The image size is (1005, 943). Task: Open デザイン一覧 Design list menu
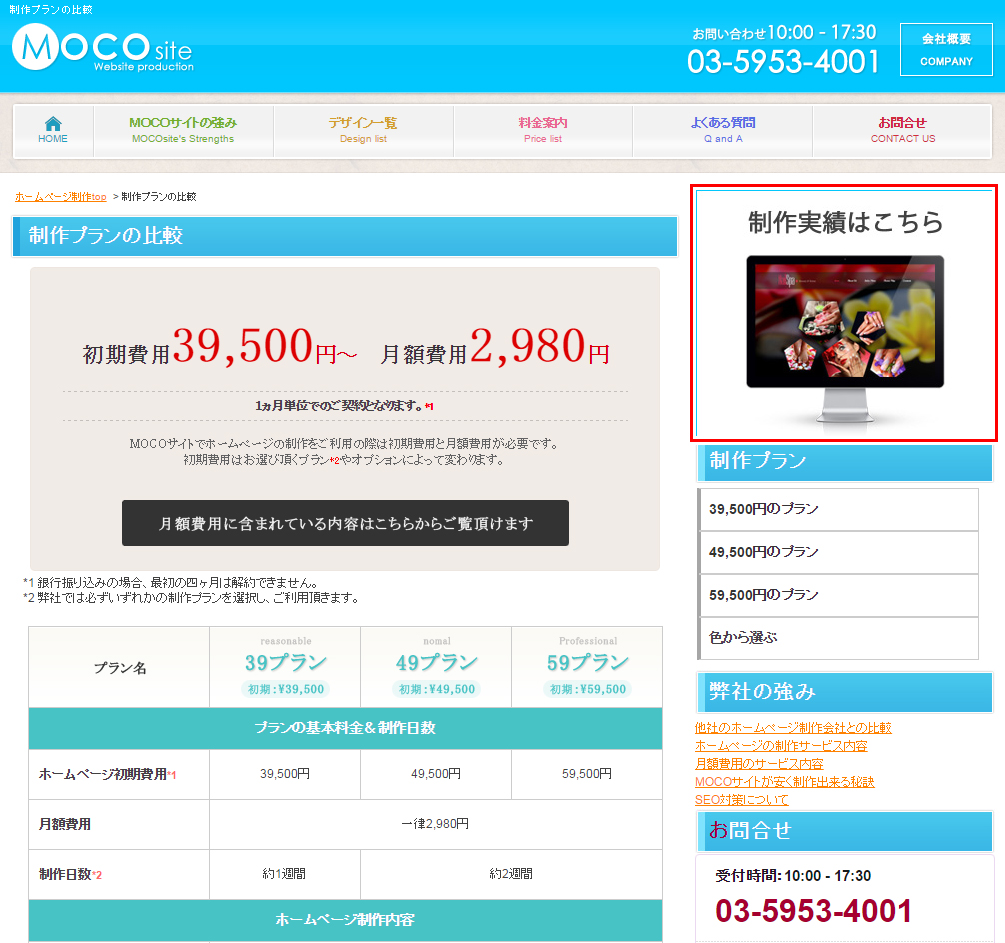coord(363,130)
